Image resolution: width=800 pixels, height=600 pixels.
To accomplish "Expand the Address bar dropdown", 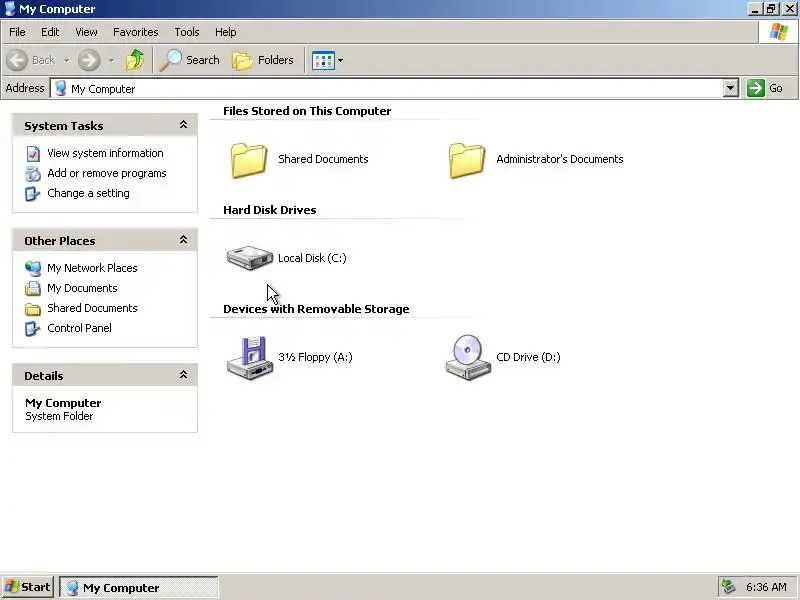I will click(731, 88).
